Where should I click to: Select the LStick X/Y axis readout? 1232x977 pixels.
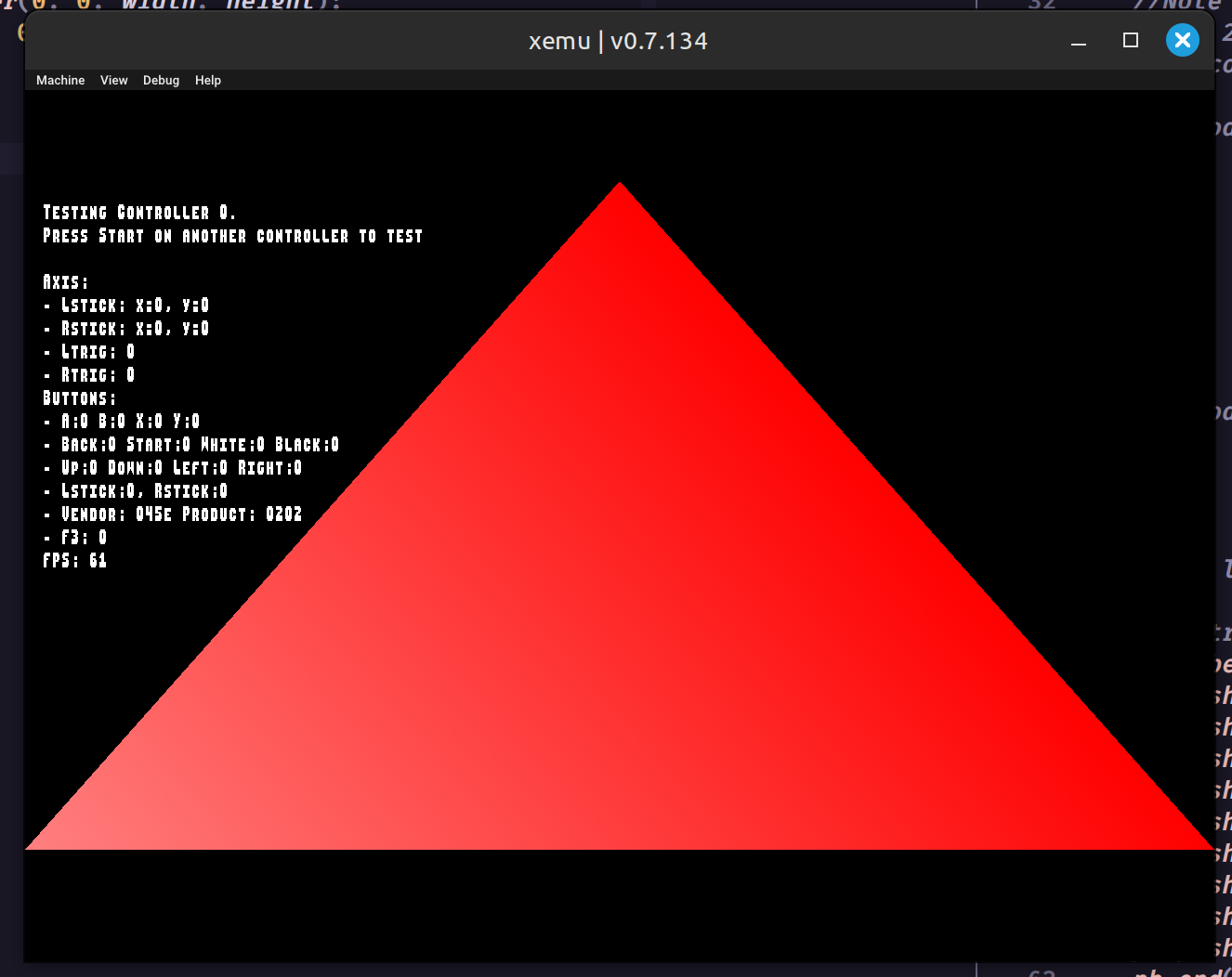pyautogui.click(x=135, y=306)
